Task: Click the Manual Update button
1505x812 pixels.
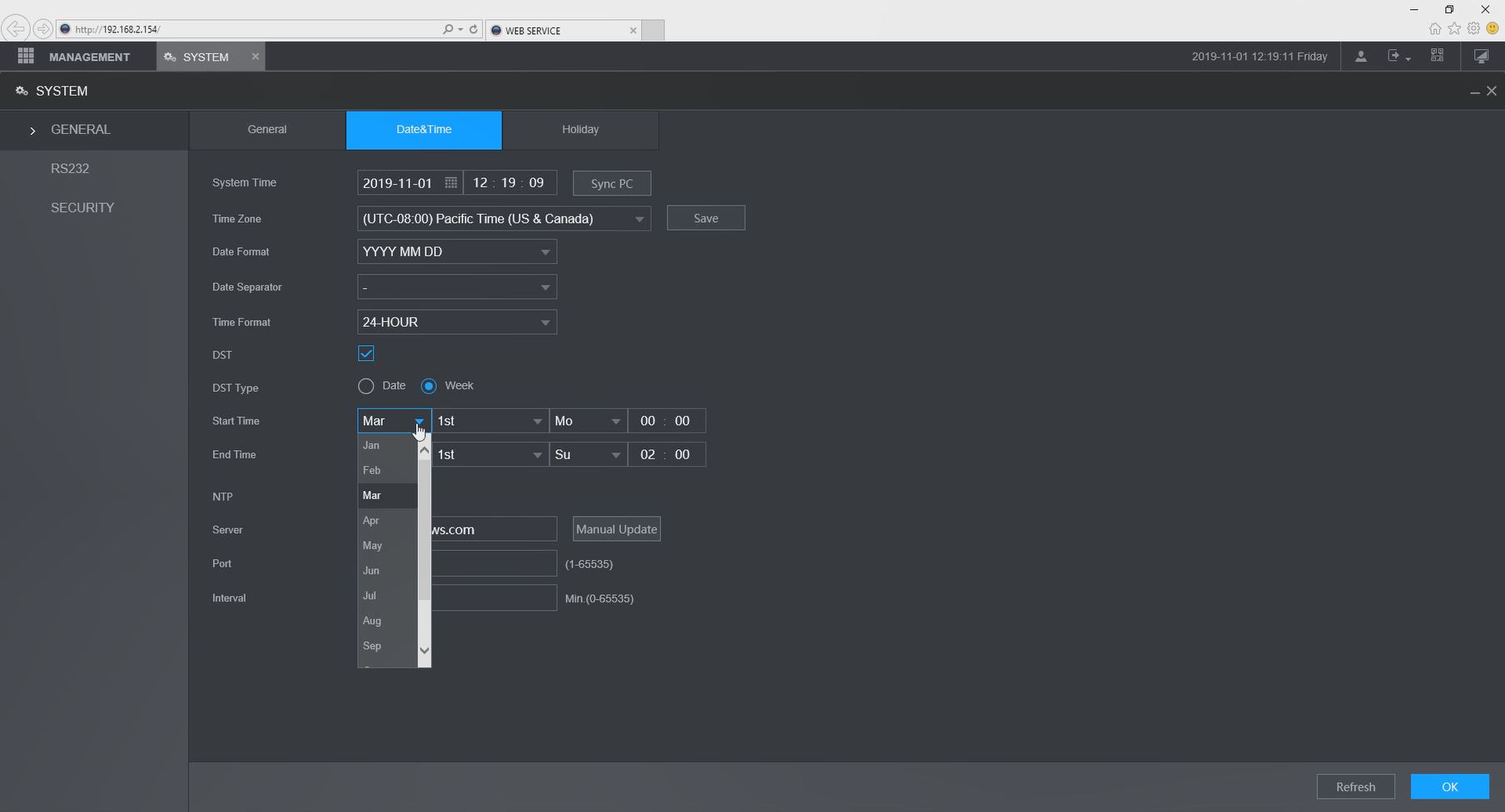Action: (x=617, y=529)
